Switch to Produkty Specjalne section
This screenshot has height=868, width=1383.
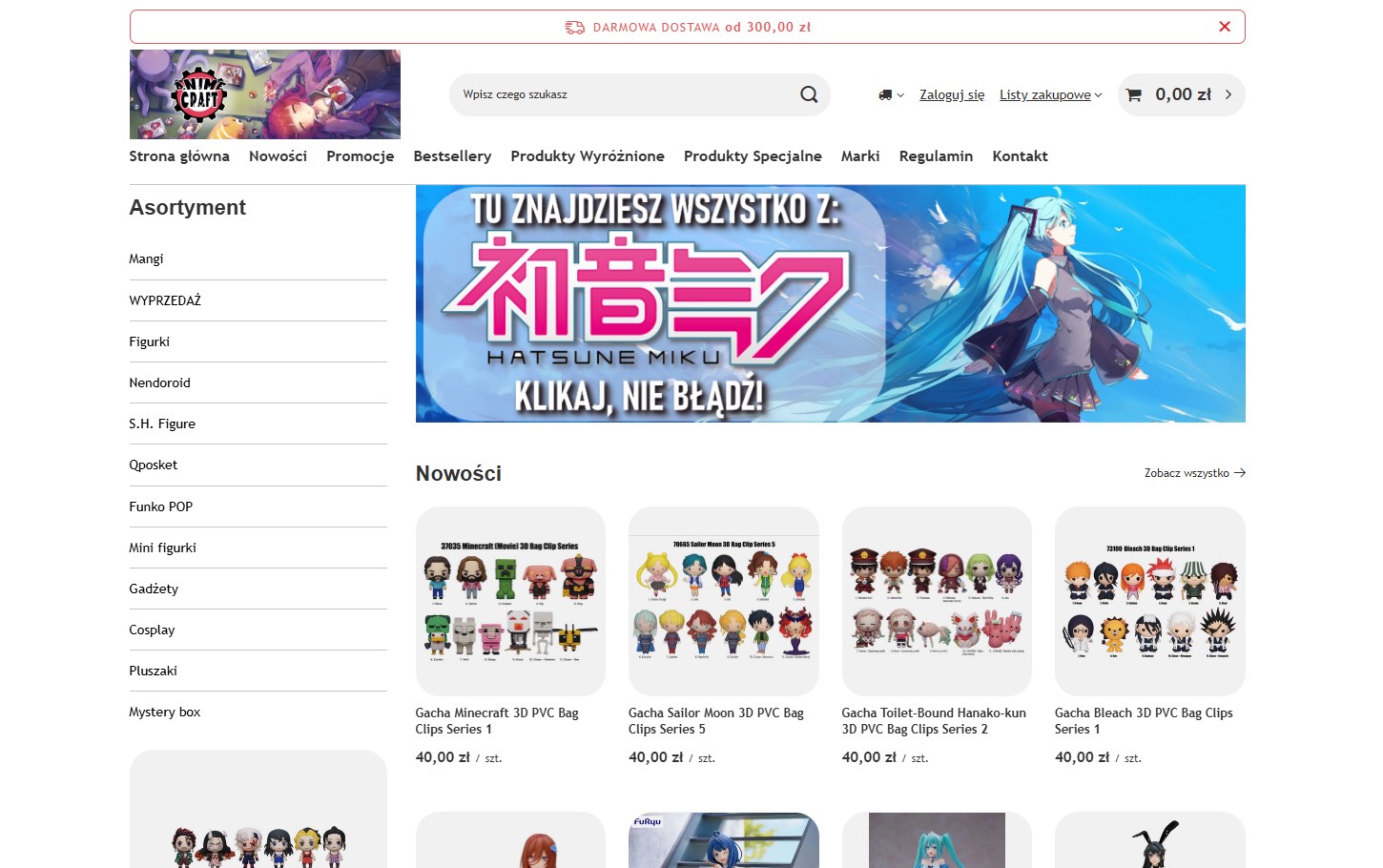click(x=753, y=155)
